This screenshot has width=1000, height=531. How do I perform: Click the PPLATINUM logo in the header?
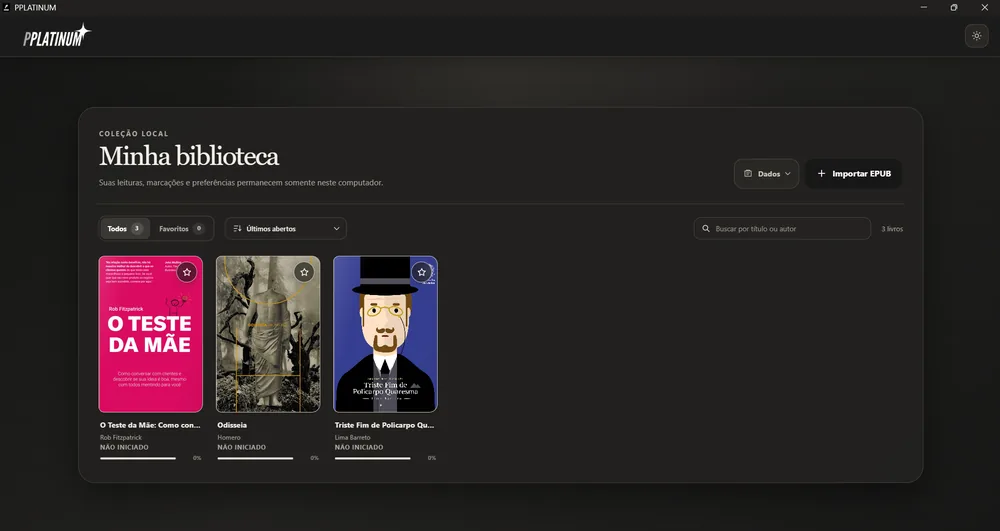(57, 36)
